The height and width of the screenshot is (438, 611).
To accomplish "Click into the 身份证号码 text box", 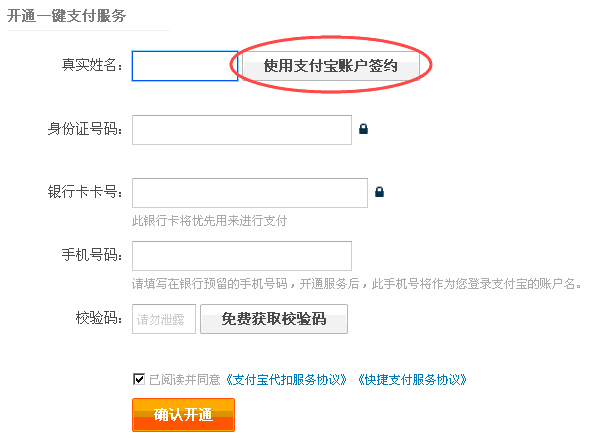I will pyautogui.click(x=241, y=130).
